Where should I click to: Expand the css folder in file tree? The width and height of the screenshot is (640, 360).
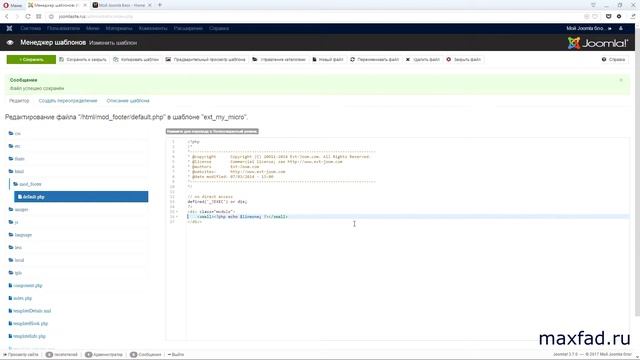pos(15,133)
